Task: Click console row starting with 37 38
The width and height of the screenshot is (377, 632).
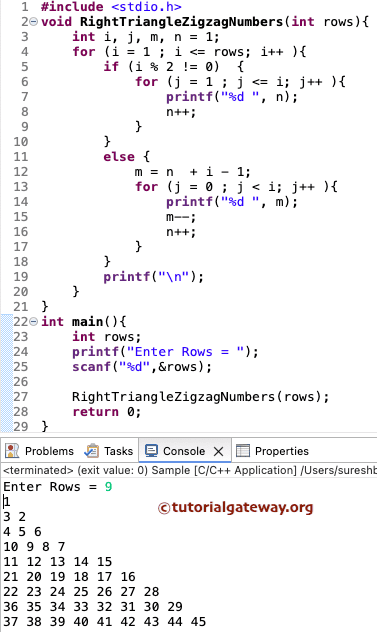Action: pyautogui.click(x=104, y=622)
